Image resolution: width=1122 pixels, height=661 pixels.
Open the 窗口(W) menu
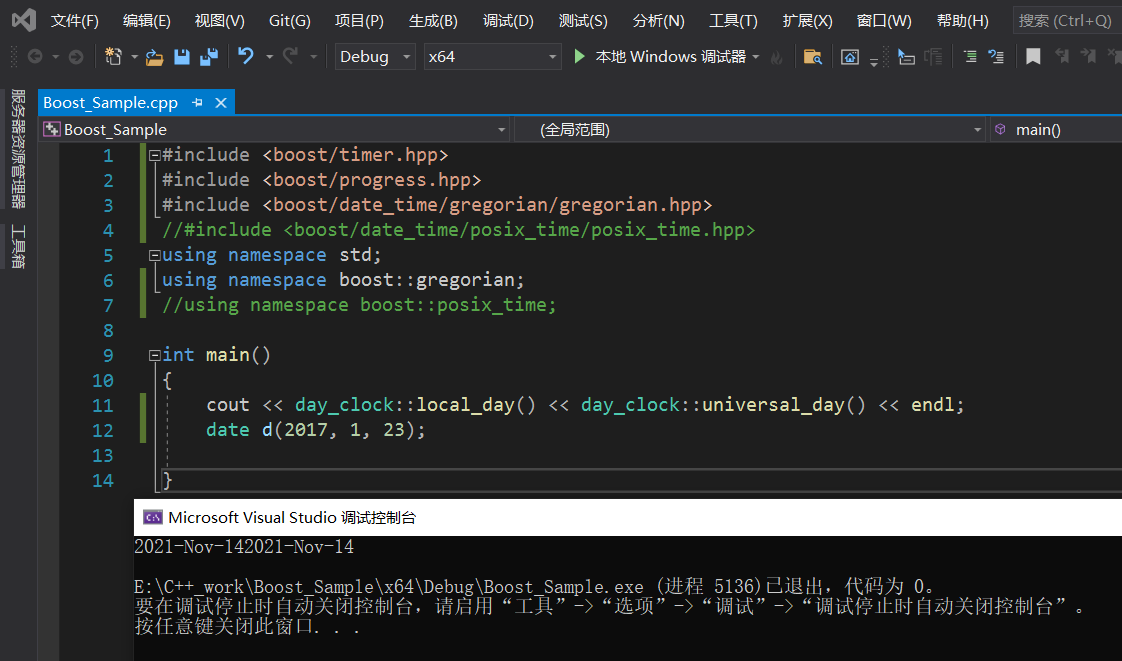[884, 21]
